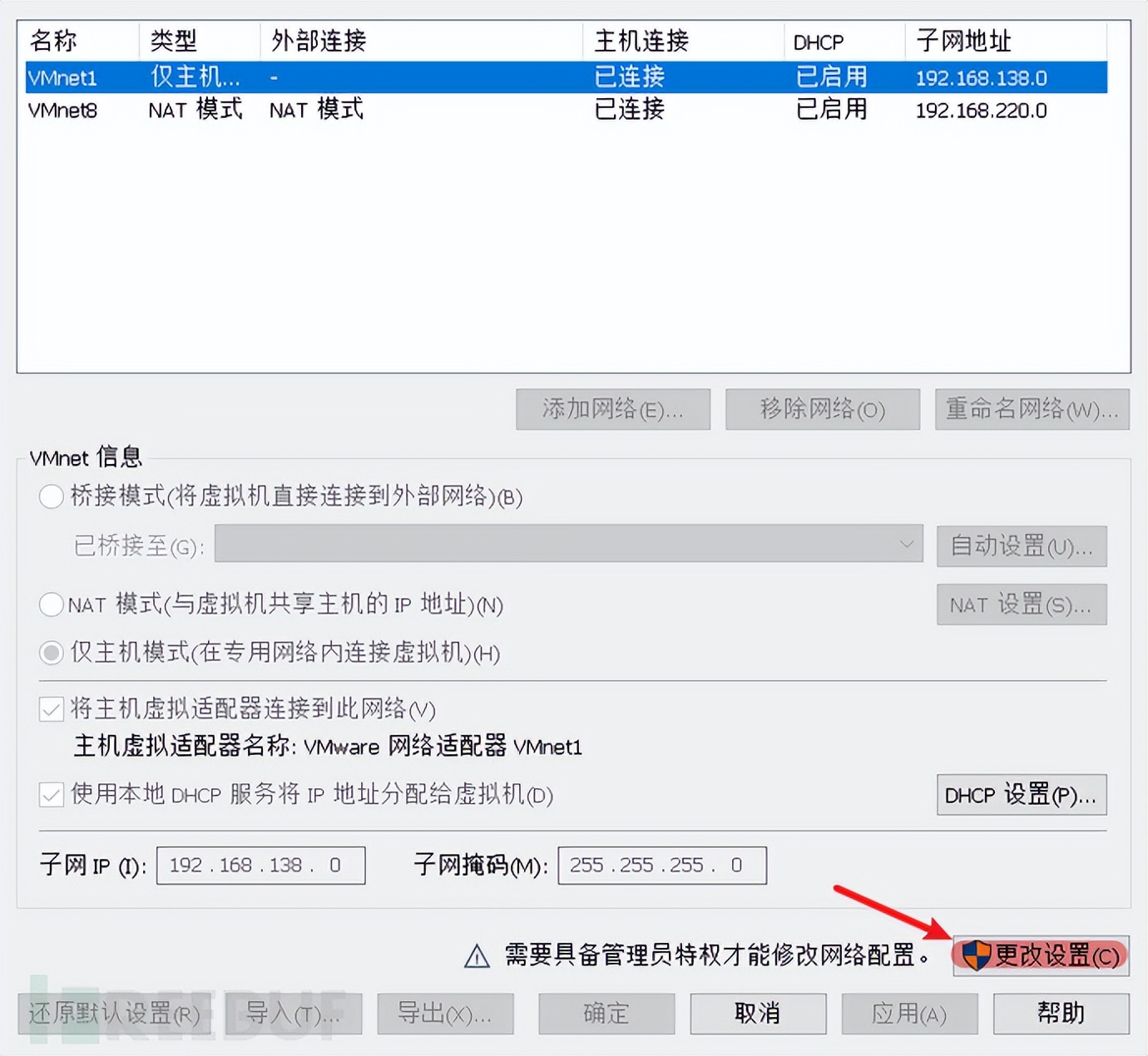1148x1056 pixels.
Task: Toggle 将主机虚拟适配器连接到此网络 checkbox
Action: (x=50, y=708)
